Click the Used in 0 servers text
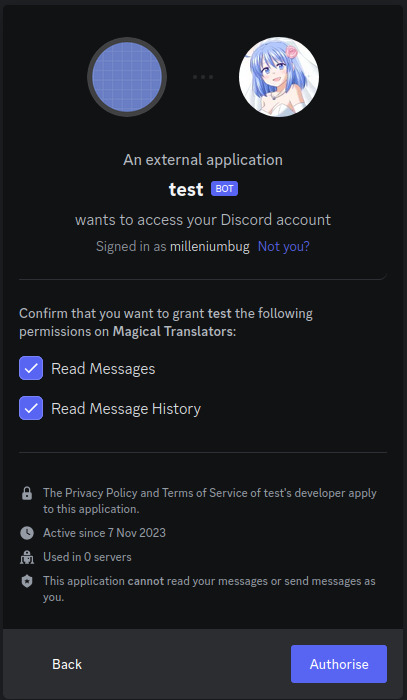 click(87, 557)
